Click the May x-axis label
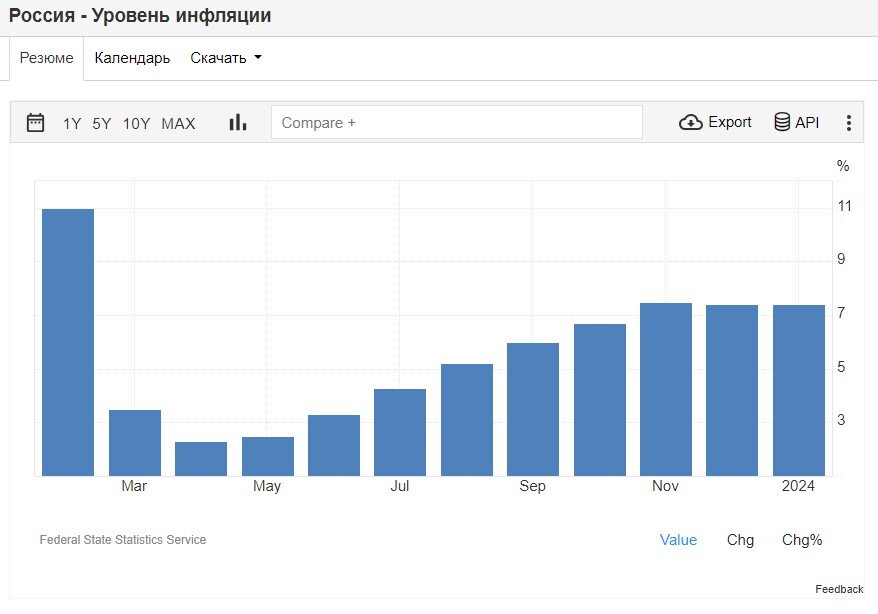The width and height of the screenshot is (878, 614). click(267, 486)
